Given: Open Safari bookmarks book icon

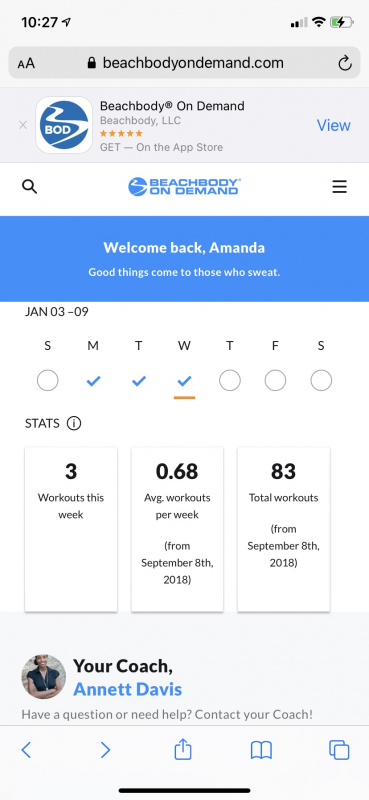Looking at the screenshot, I should point(261,751).
